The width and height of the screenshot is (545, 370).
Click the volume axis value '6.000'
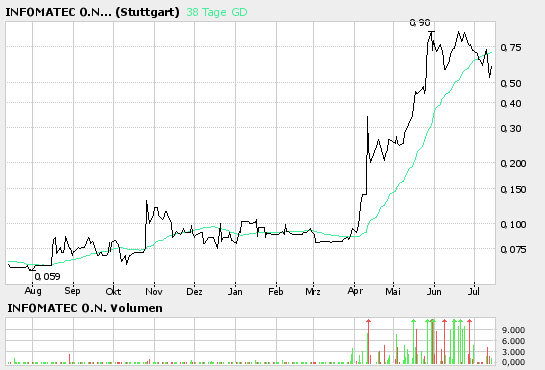513,341
